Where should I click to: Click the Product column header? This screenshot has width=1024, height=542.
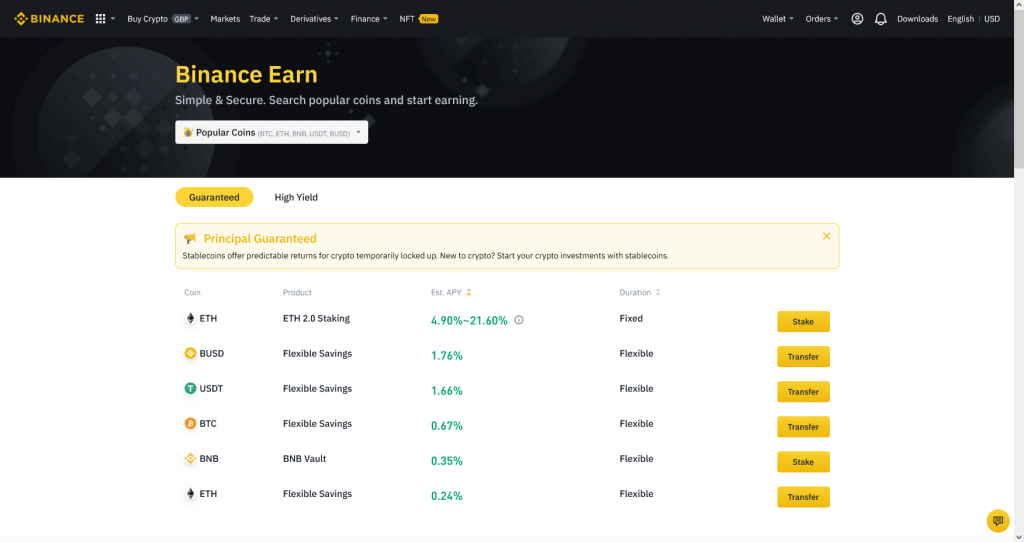(x=297, y=293)
